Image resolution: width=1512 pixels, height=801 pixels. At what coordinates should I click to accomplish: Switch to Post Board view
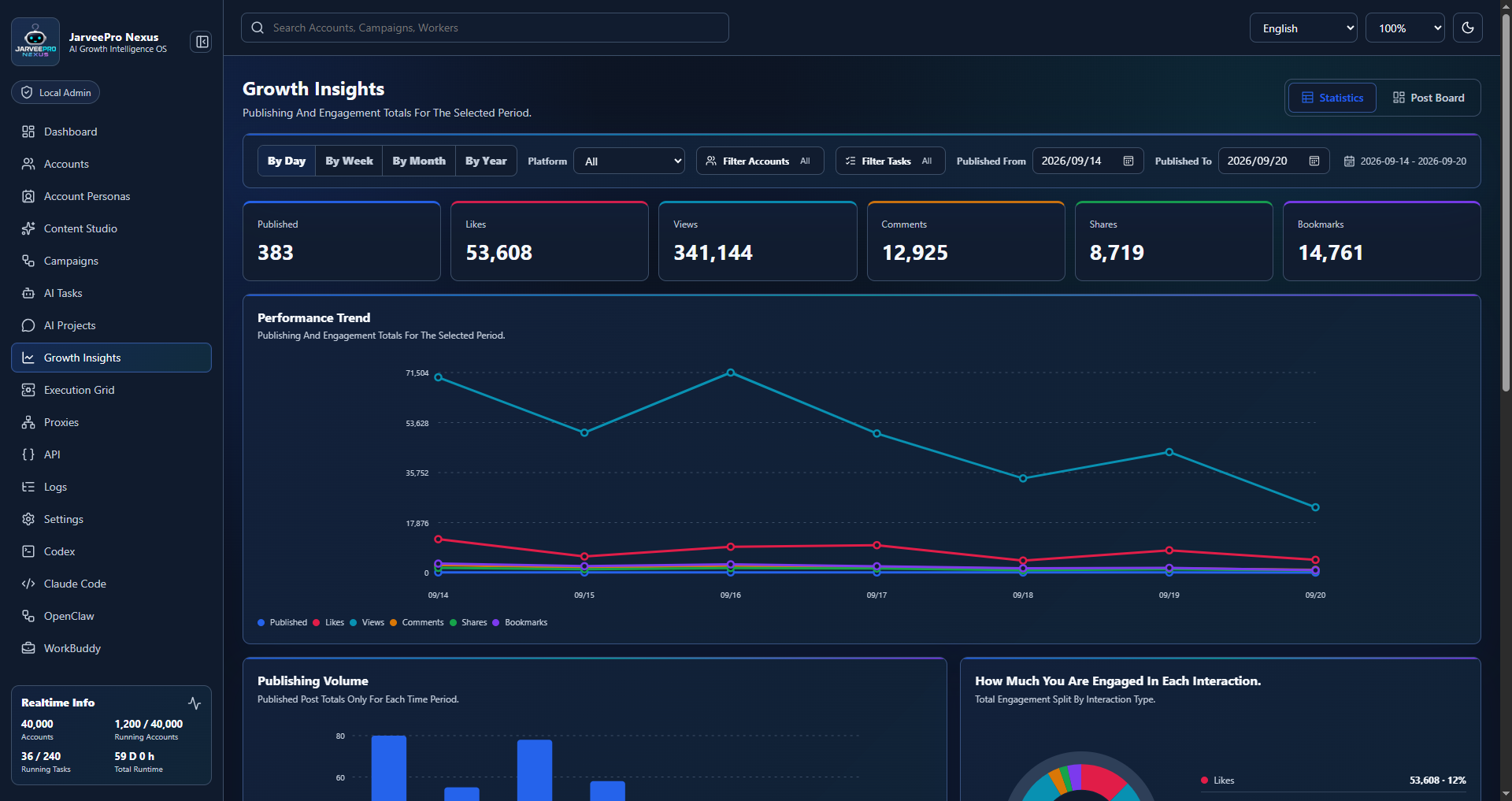point(1429,98)
